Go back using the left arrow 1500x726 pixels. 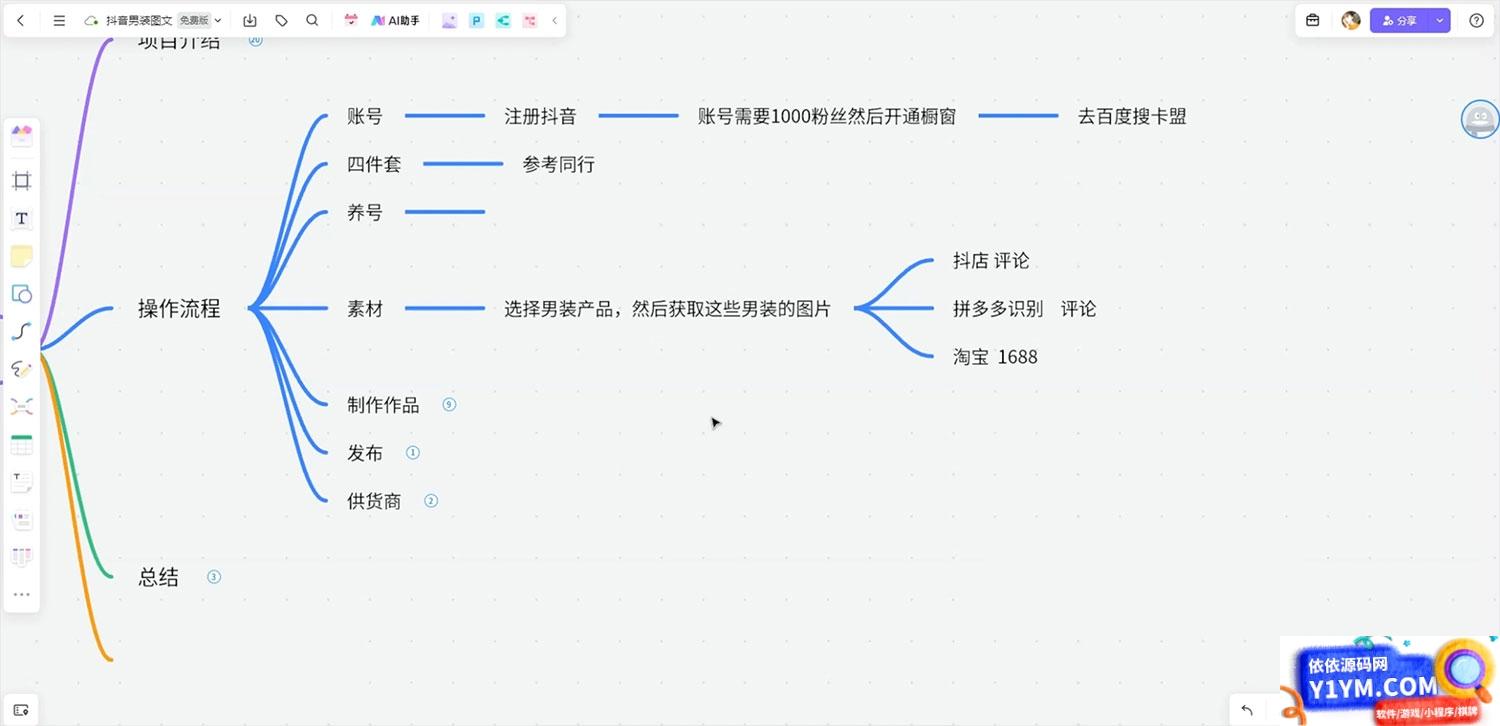20,20
